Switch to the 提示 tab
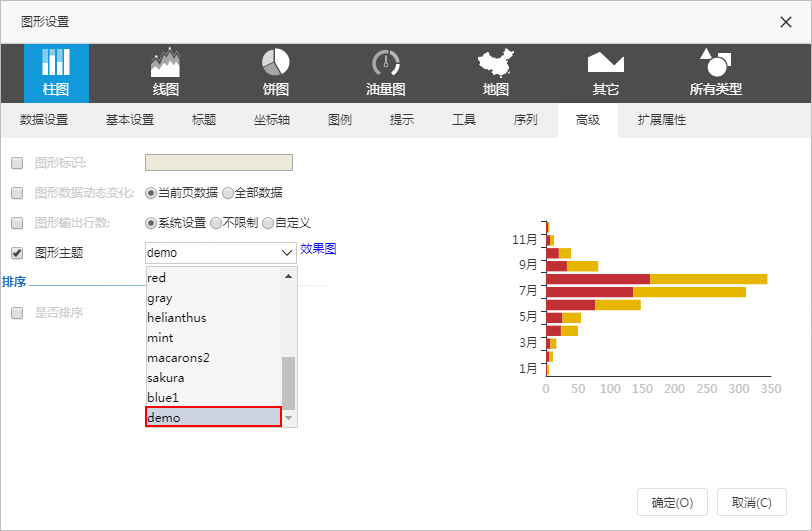The height and width of the screenshot is (531, 812). pos(402,120)
